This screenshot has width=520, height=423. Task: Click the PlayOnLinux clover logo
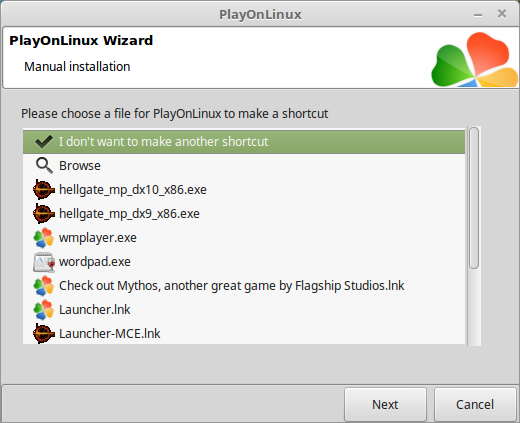474,60
